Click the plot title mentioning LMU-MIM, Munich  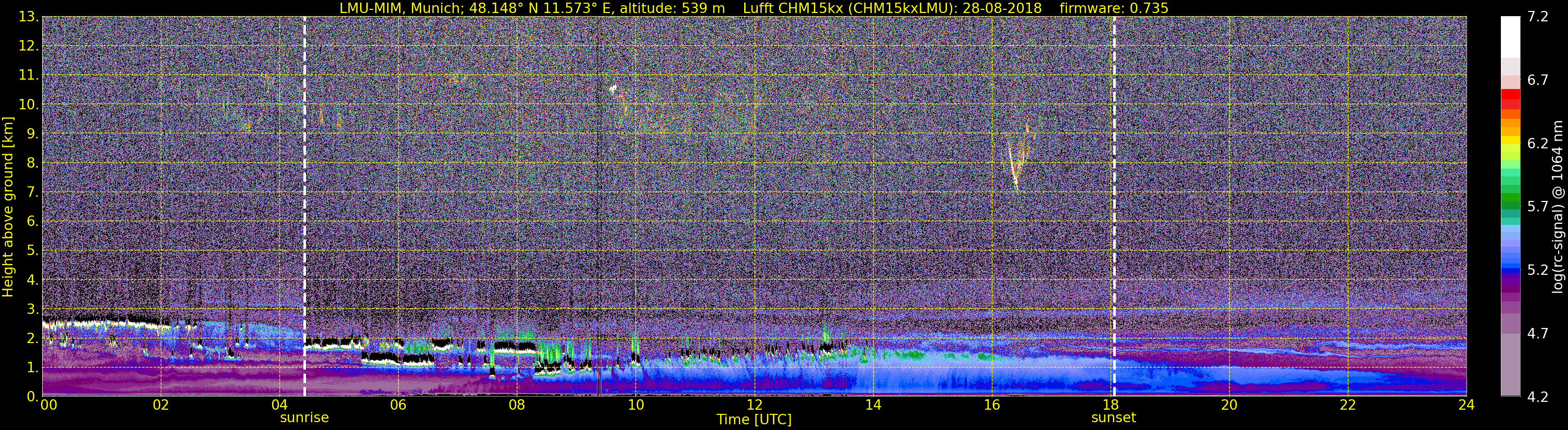point(754,8)
